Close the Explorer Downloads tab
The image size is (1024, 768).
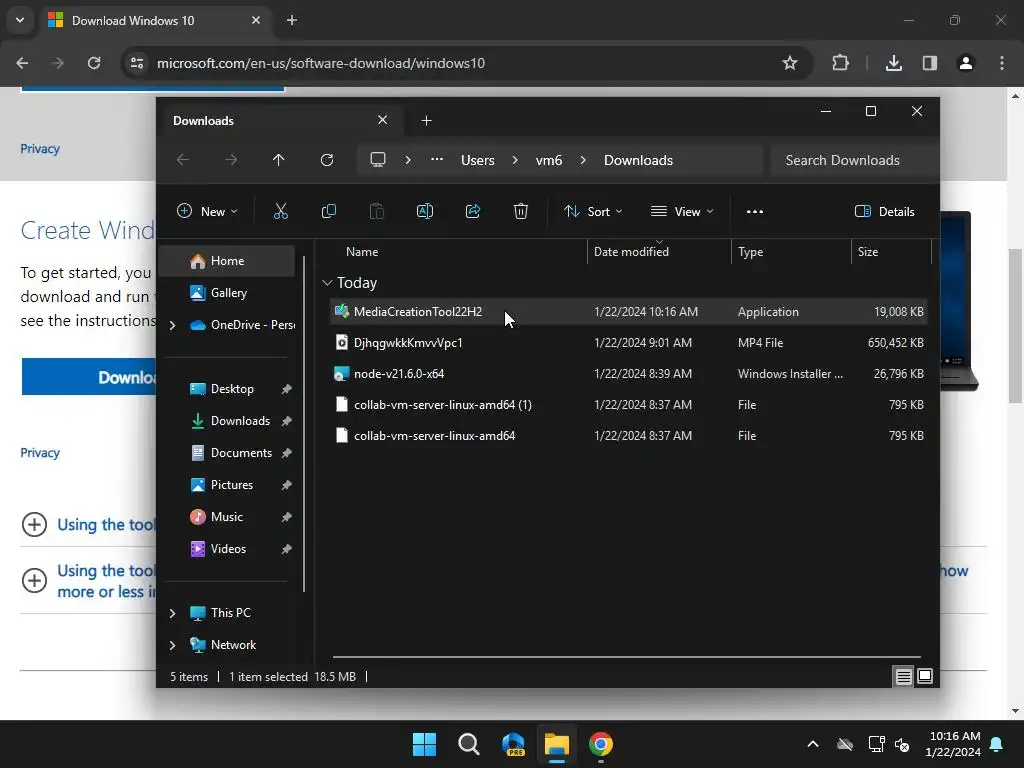383,120
